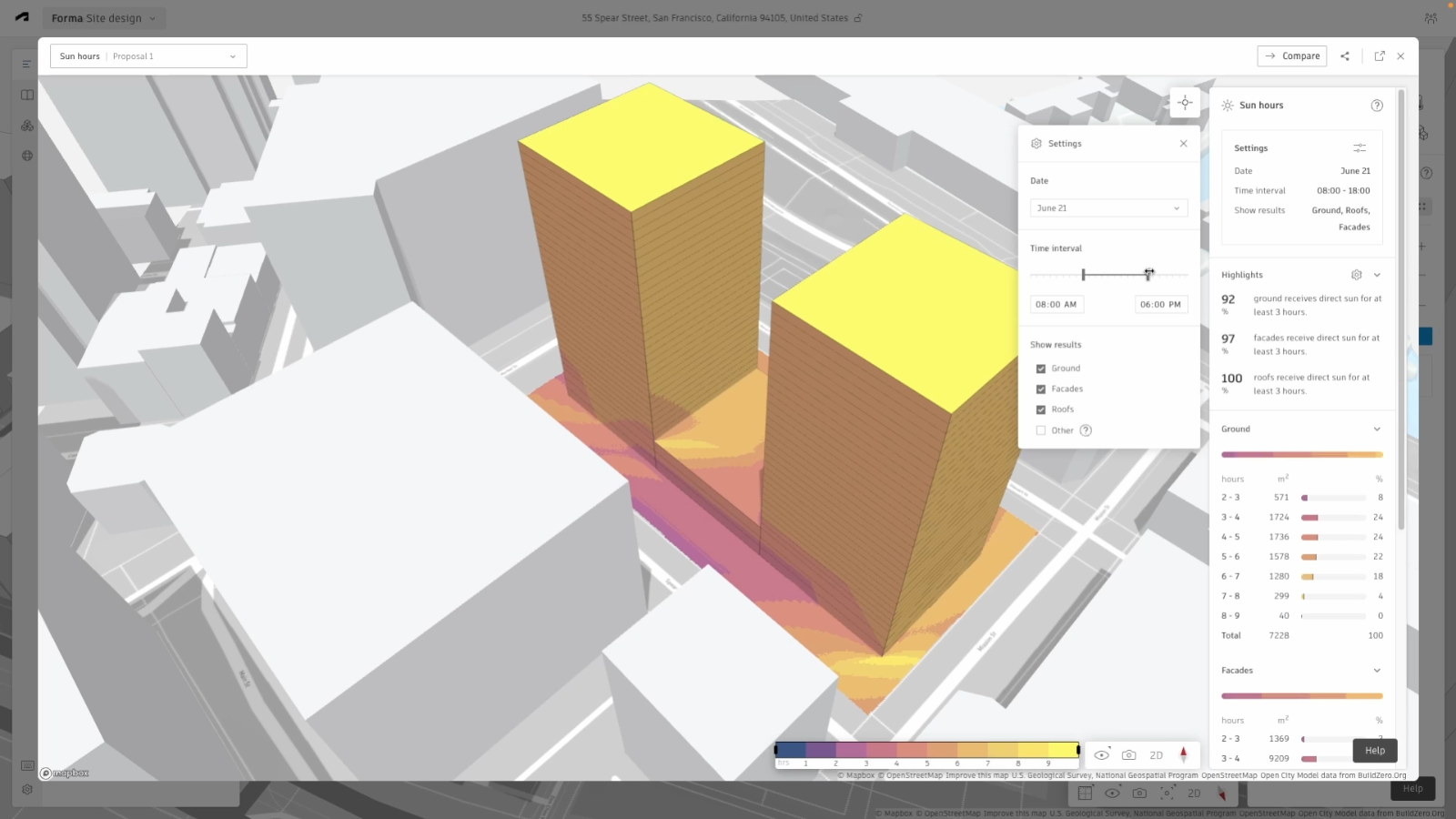Viewport: 1456px width, 819px height.
Task: Click the 06:00 PM end time field
Action: coord(1160,305)
